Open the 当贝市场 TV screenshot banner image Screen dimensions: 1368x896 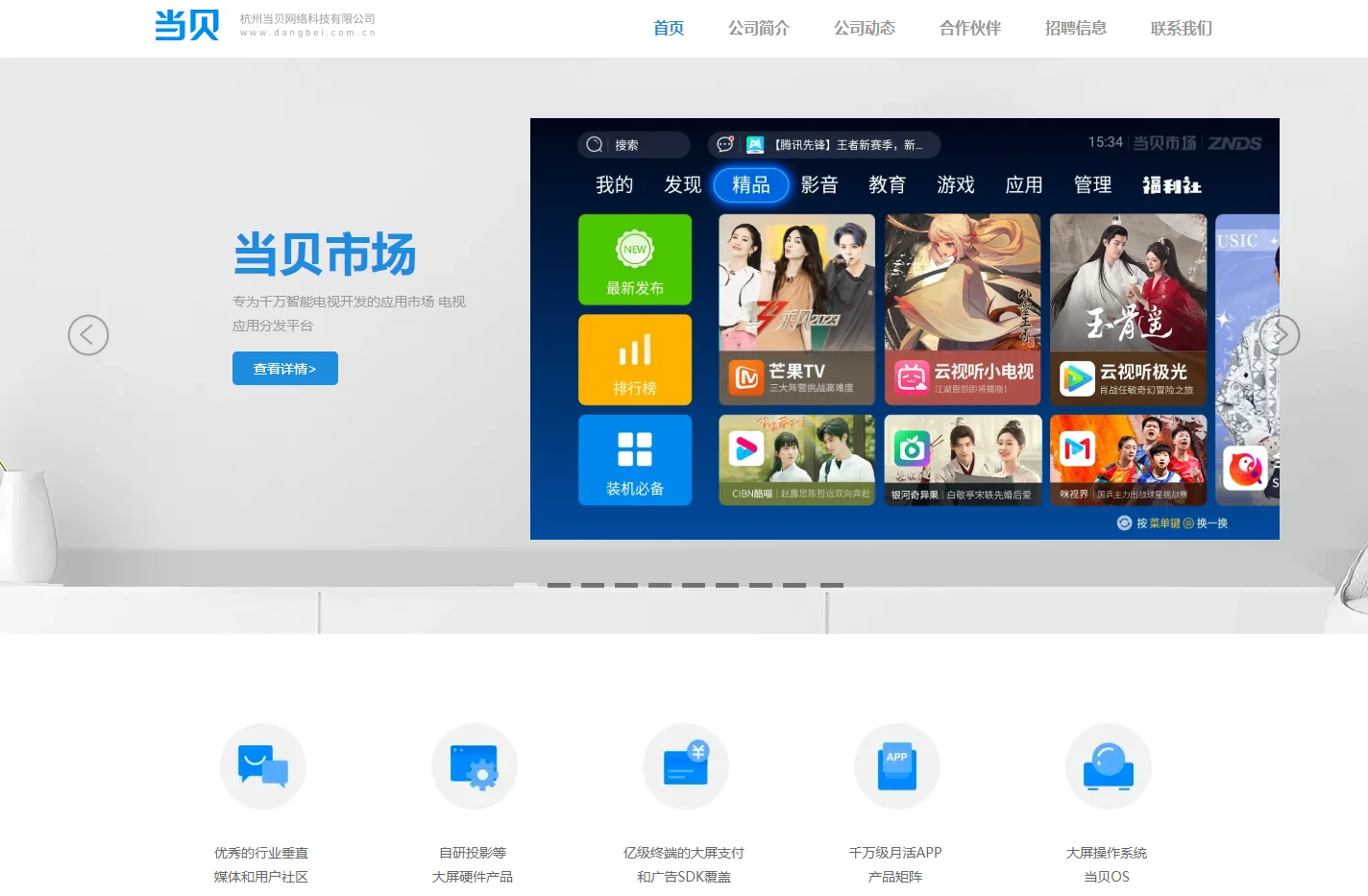coord(905,328)
